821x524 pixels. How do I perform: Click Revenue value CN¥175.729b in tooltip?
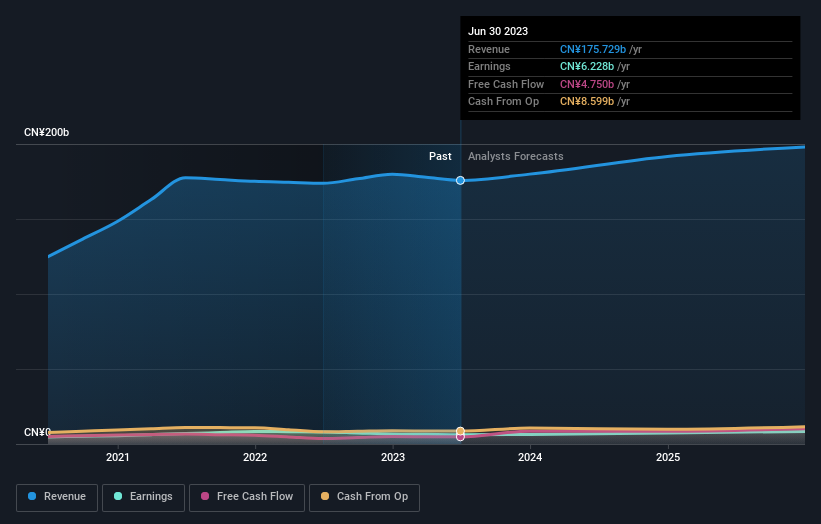593,49
